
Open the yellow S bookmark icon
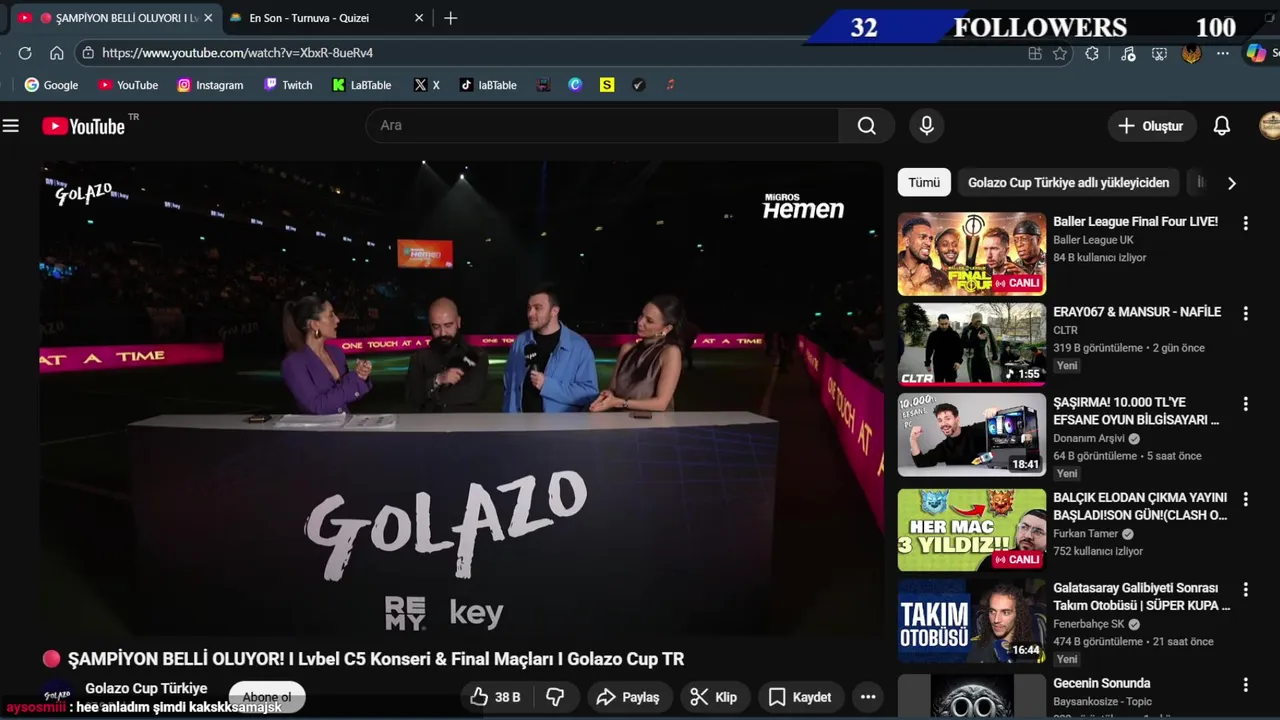coord(607,85)
